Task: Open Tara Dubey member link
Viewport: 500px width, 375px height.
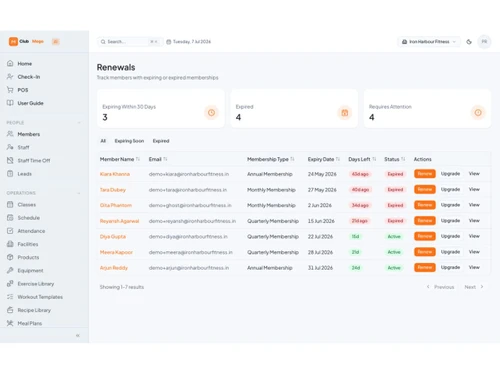Action: pos(113,190)
